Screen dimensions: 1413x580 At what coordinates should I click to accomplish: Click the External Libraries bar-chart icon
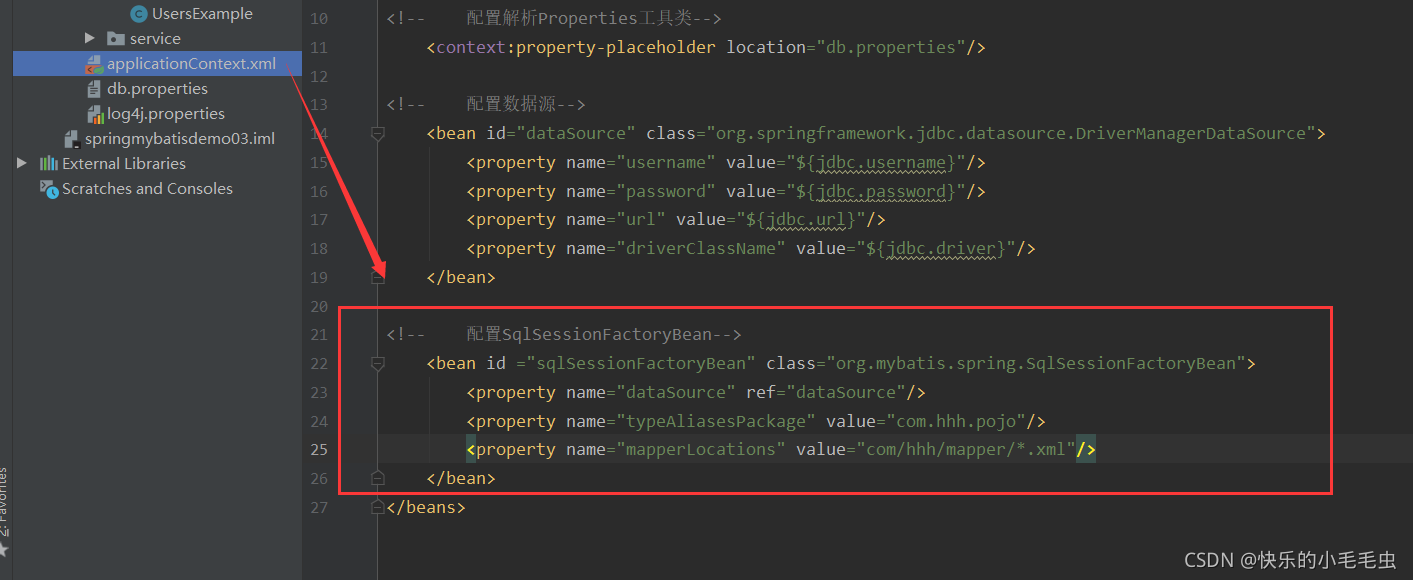coord(48,164)
